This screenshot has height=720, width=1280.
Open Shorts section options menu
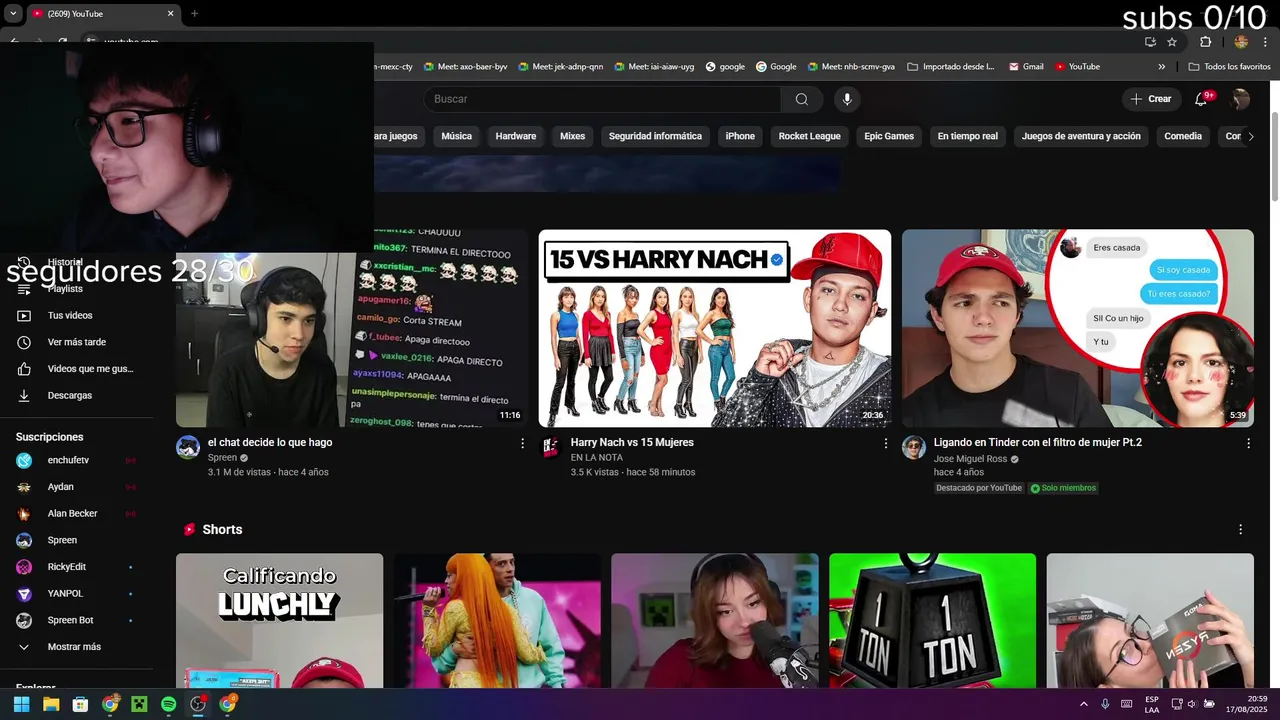pyautogui.click(x=1241, y=530)
